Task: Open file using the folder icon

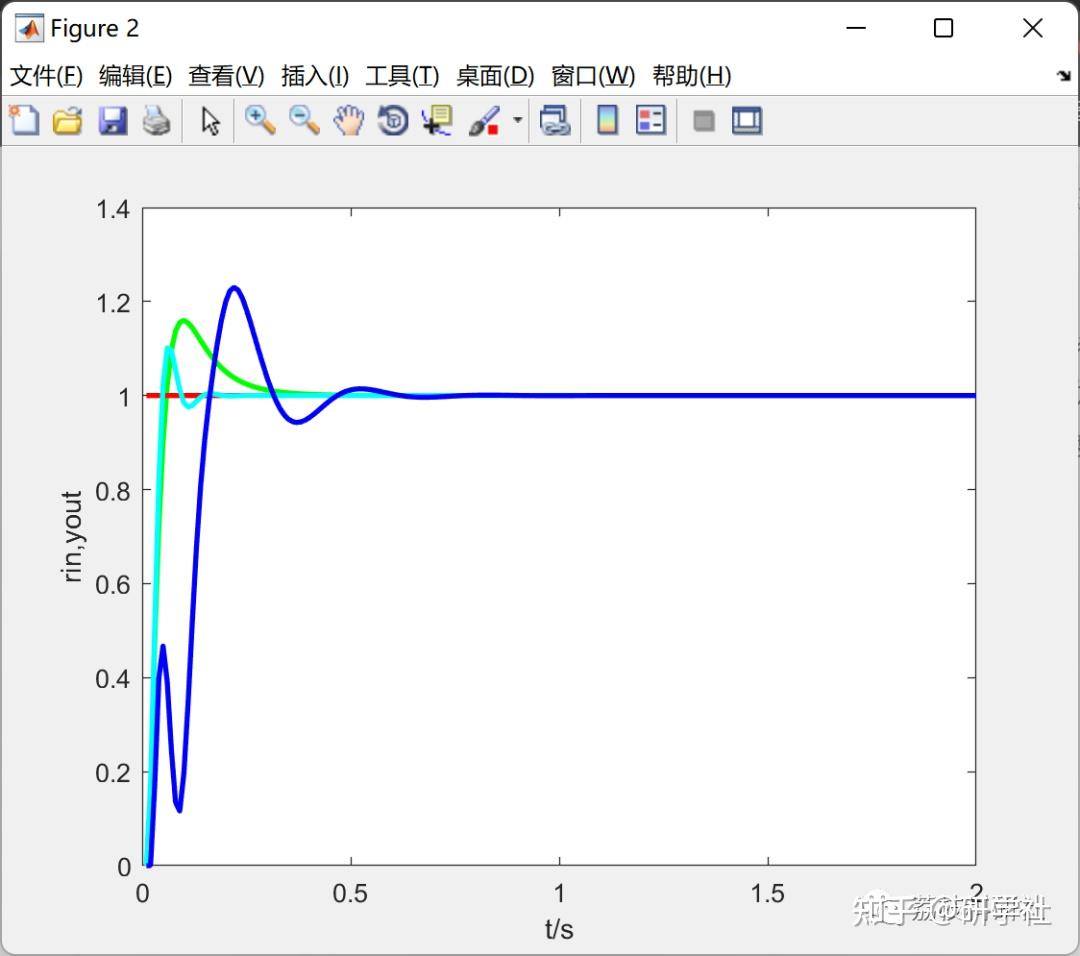Action: pyautogui.click(x=68, y=121)
